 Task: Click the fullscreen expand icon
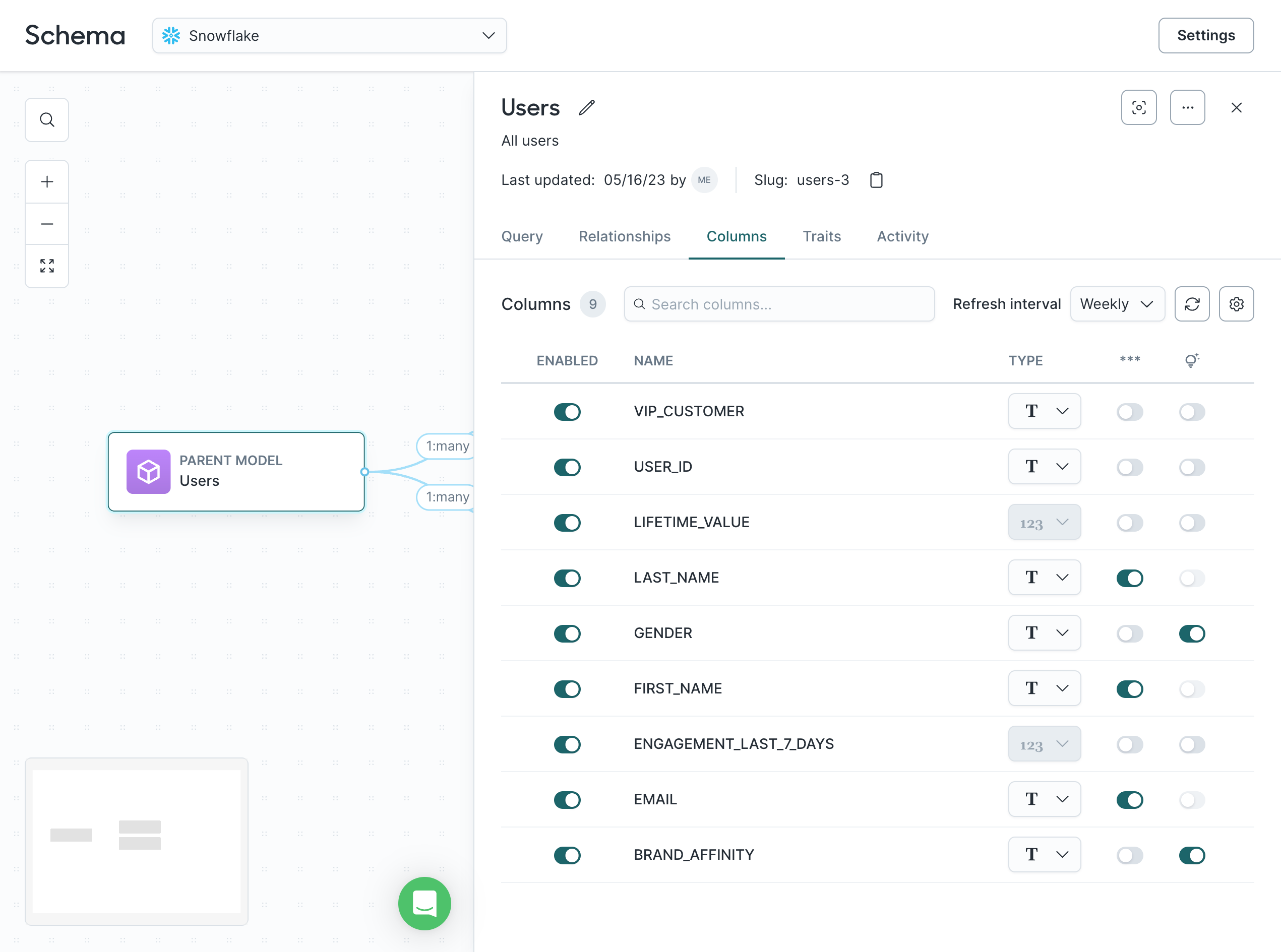pos(47,265)
